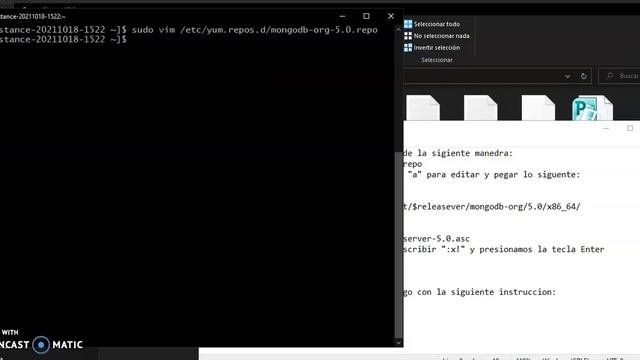Click the terminal title bar text
This screenshot has height=360, width=640.
click(x=32, y=17)
